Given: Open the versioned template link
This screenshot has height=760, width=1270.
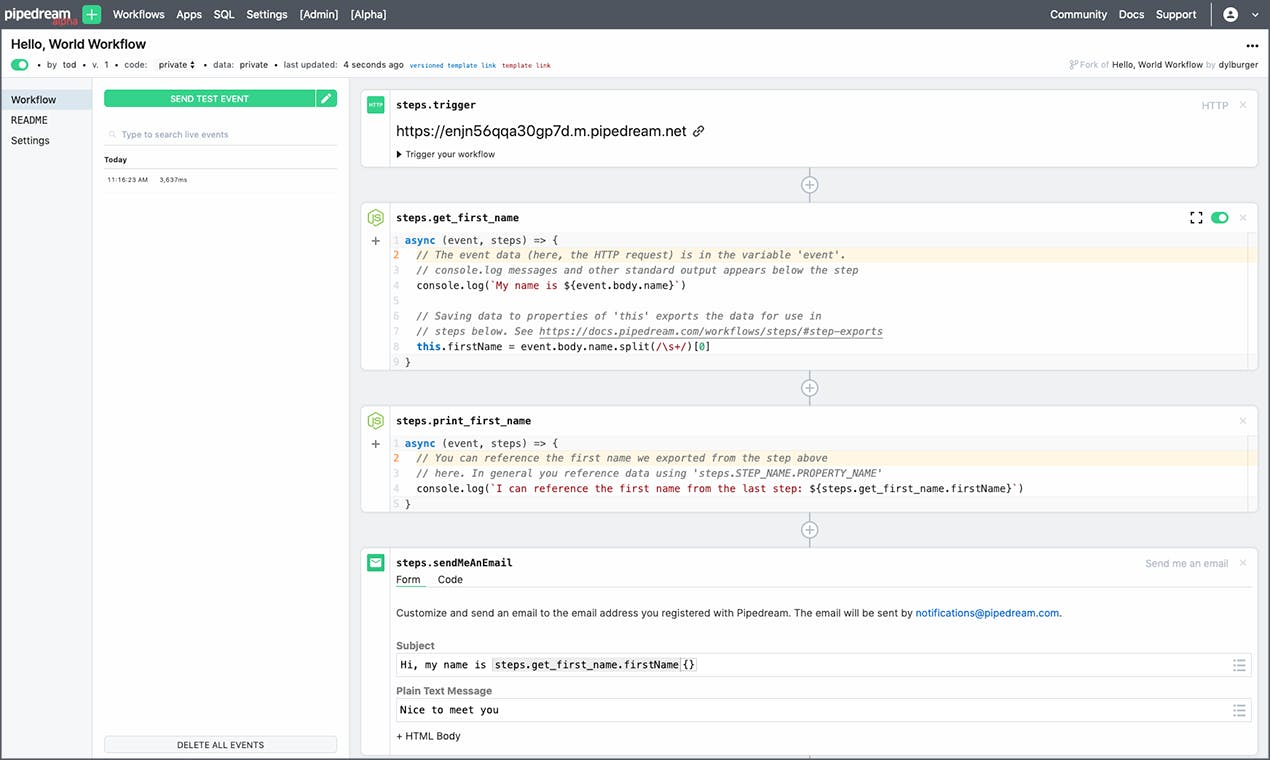Looking at the screenshot, I should click(452, 65).
